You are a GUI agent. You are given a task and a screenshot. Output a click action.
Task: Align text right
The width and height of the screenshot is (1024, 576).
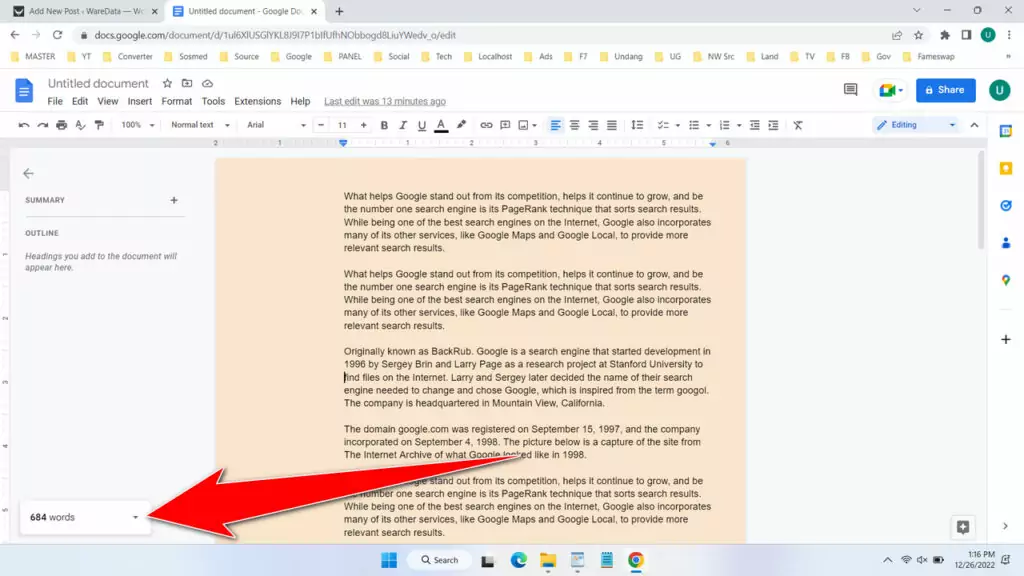(593, 125)
